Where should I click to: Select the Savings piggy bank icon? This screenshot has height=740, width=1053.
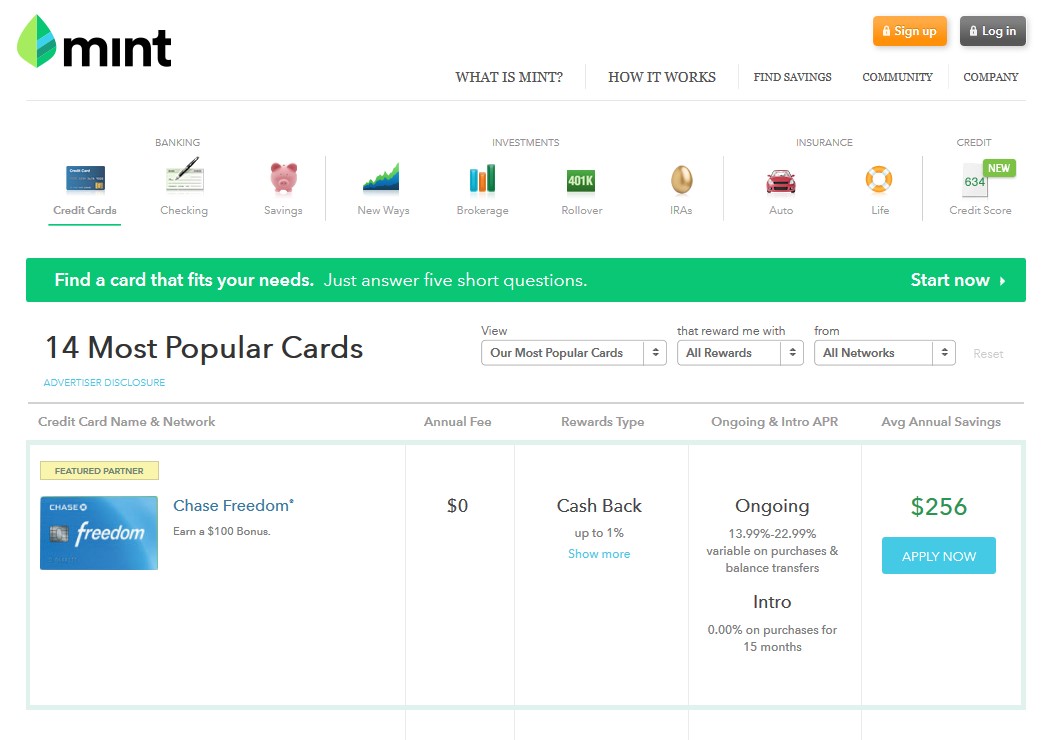click(283, 178)
